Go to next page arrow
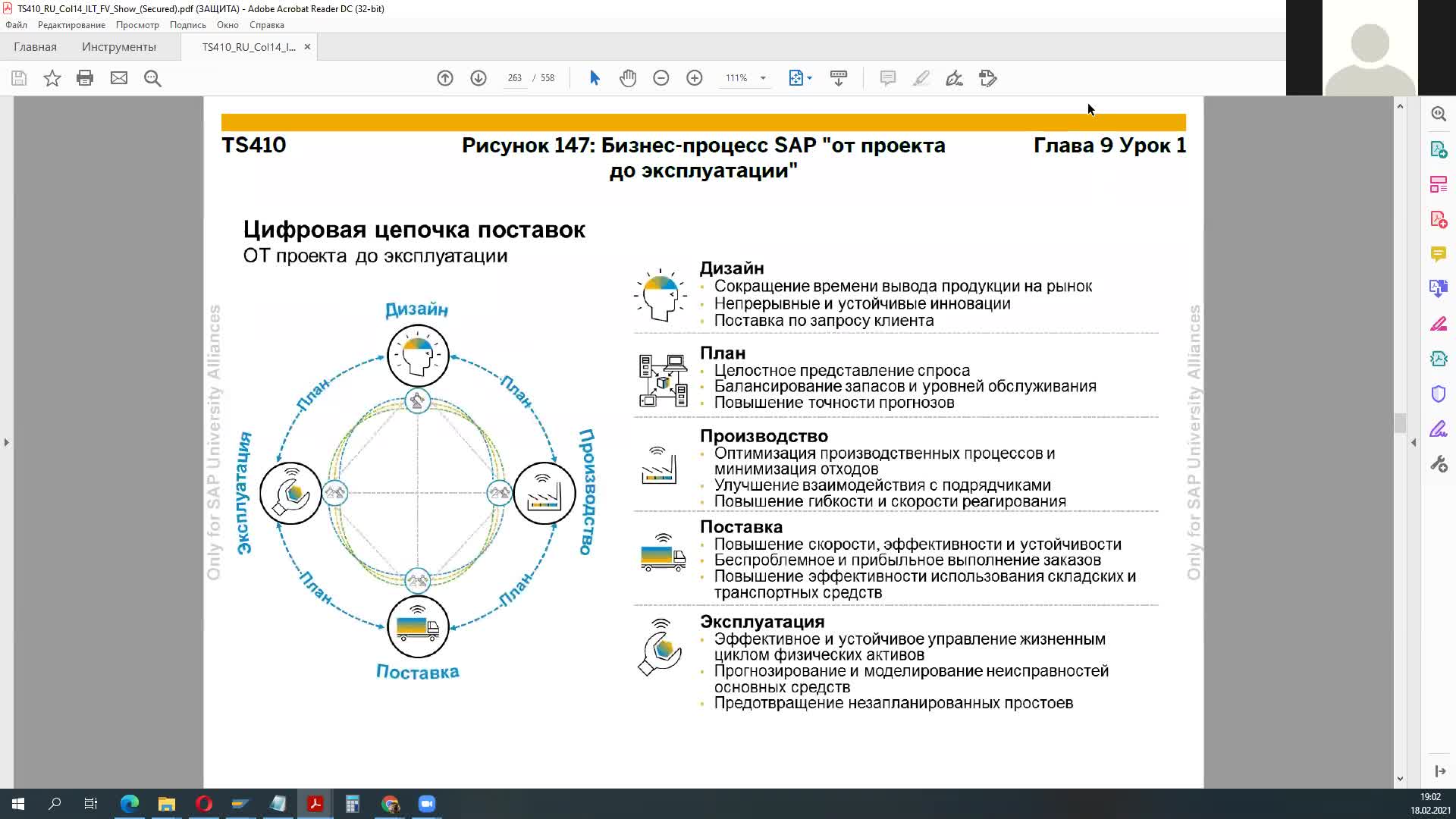The width and height of the screenshot is (1456, 819). click(x=479, y=78)
